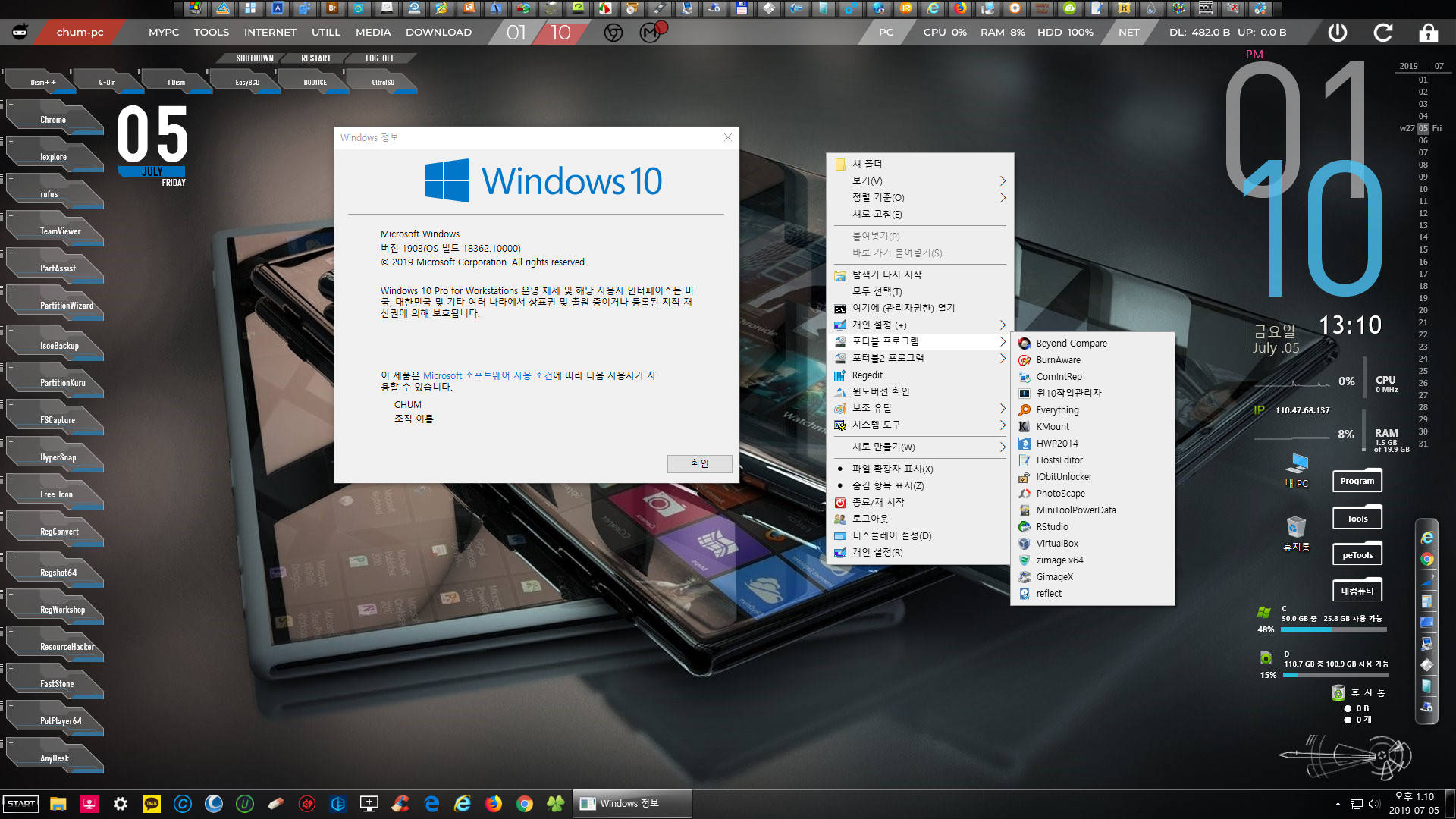Expand the 시스템 도구 submenu
This screenshot has width=1456, height=819.
(920, 425)
